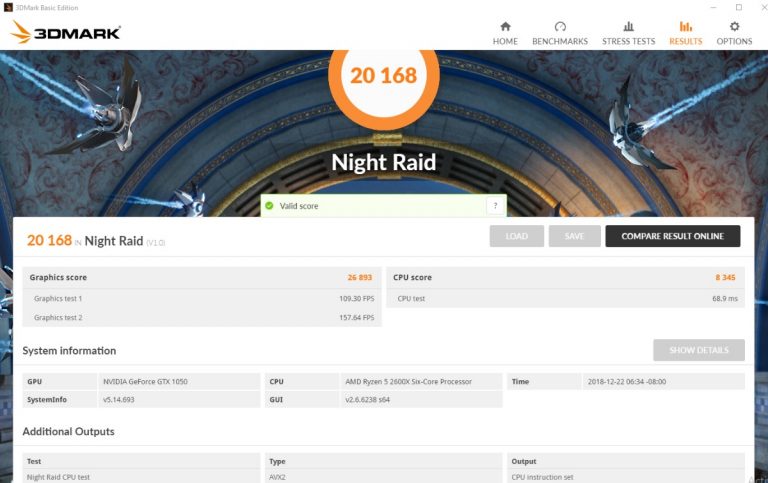Open the Options gear icon

tap(734, 27)
